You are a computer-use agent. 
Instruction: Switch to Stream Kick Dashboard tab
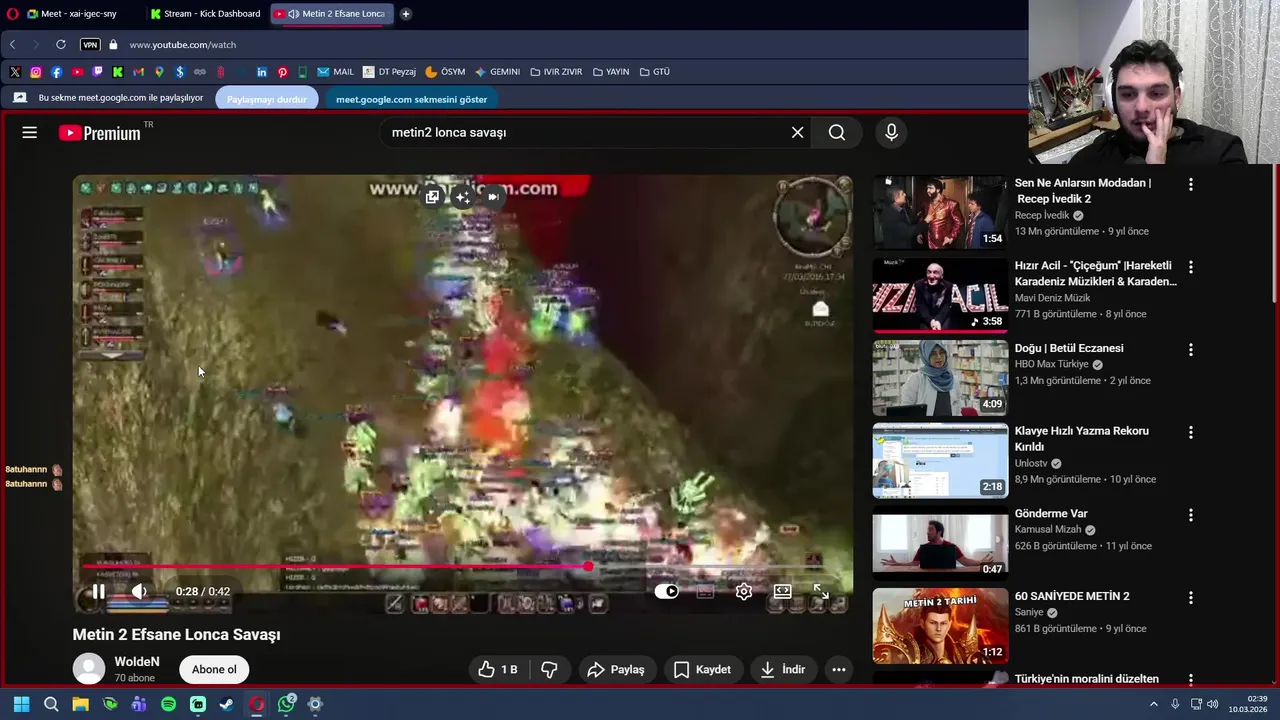coord(206,14)
